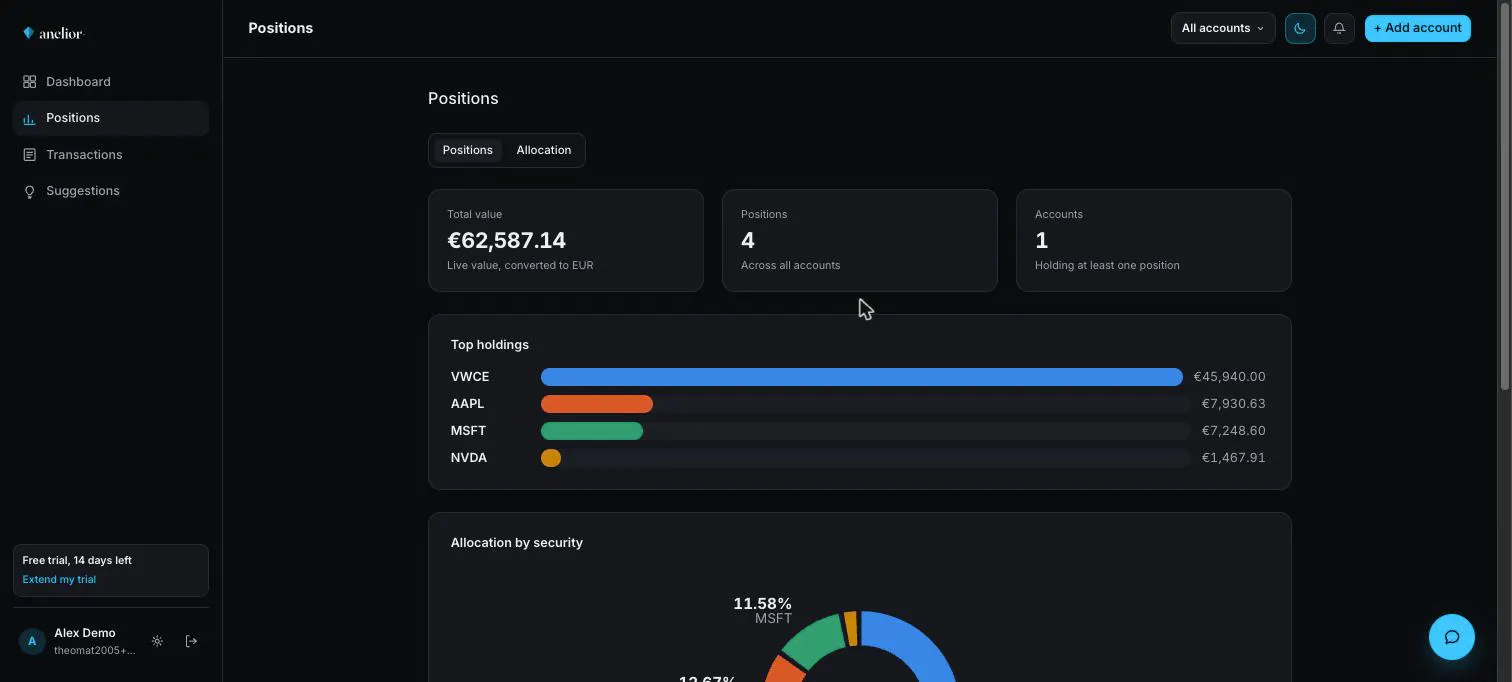Click the VWCE ticker label

click(x=470, y=377)
